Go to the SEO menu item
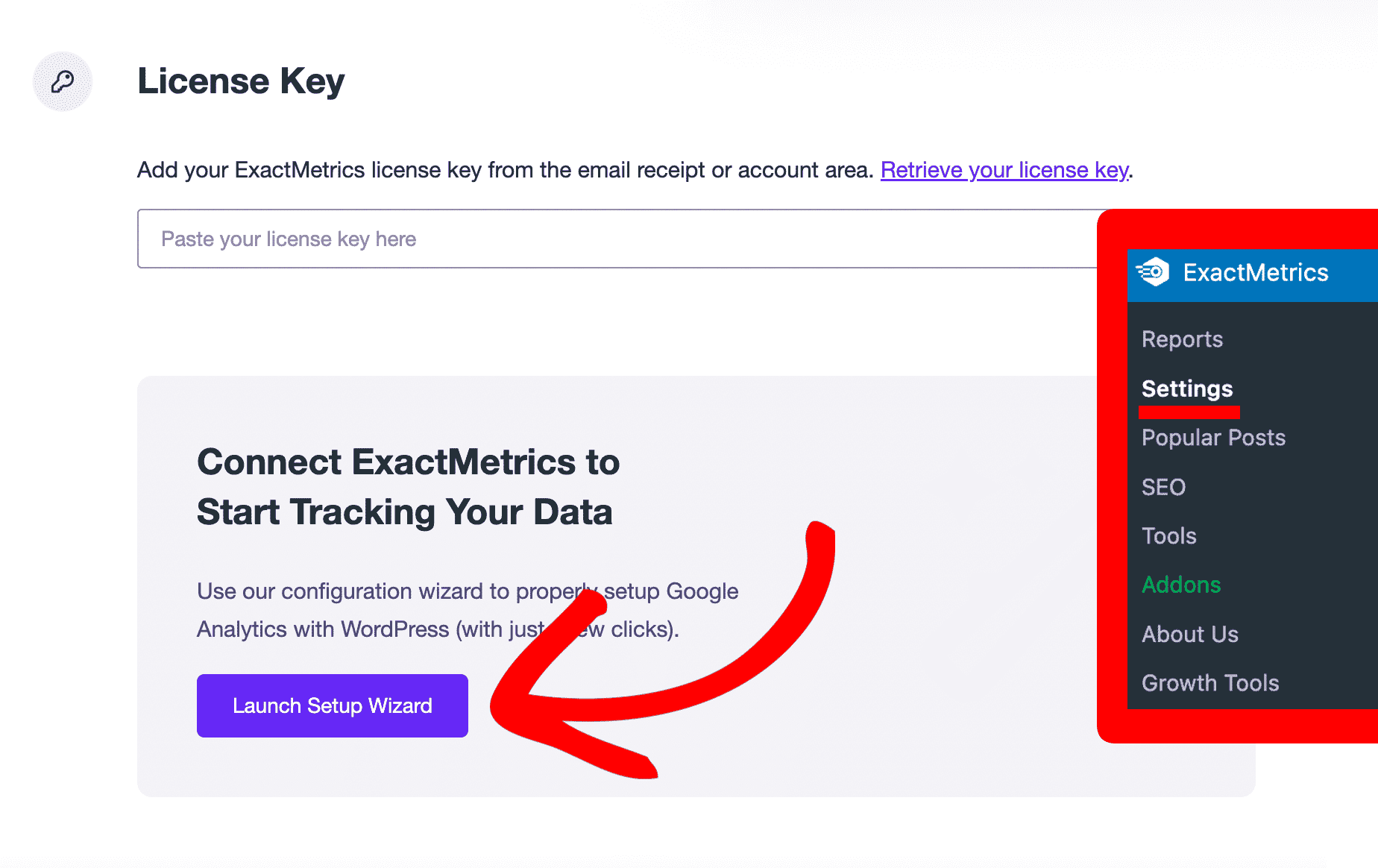The width and height of the screenshot is (1378, 868). coord(1163,487)
